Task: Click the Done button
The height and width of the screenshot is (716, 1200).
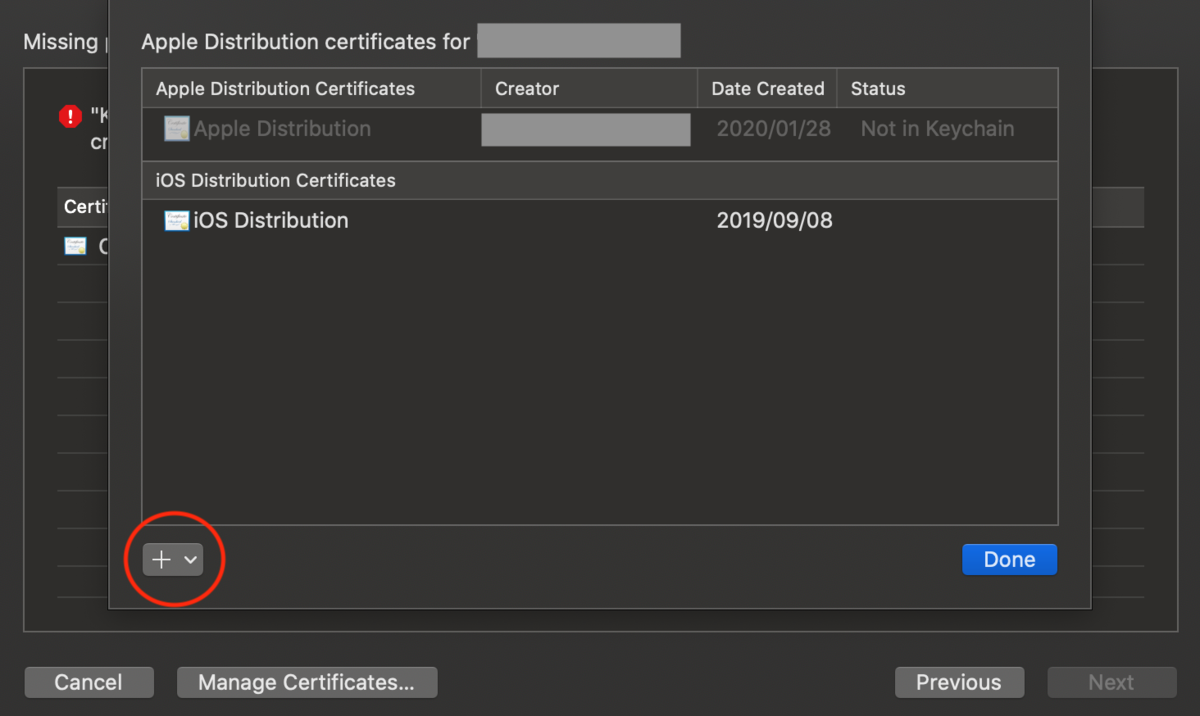Action: 1009,560
